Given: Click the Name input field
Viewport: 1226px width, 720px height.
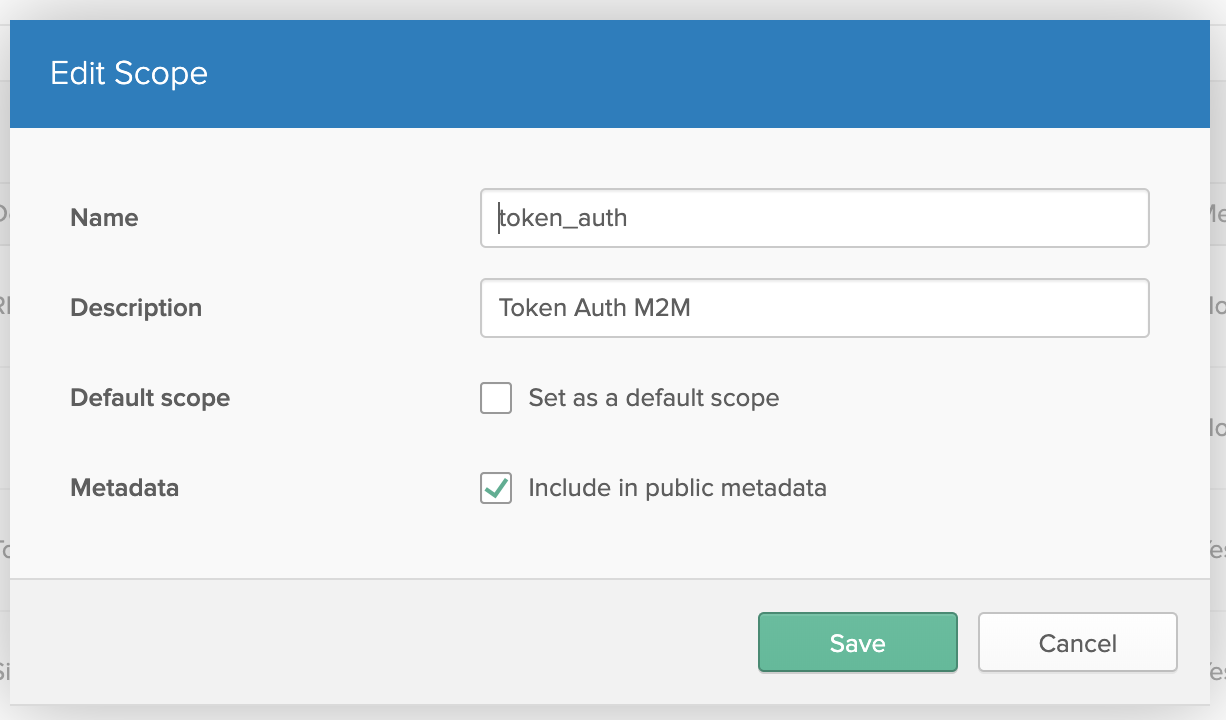Looking at the screenshot, I should pos(814,218).
